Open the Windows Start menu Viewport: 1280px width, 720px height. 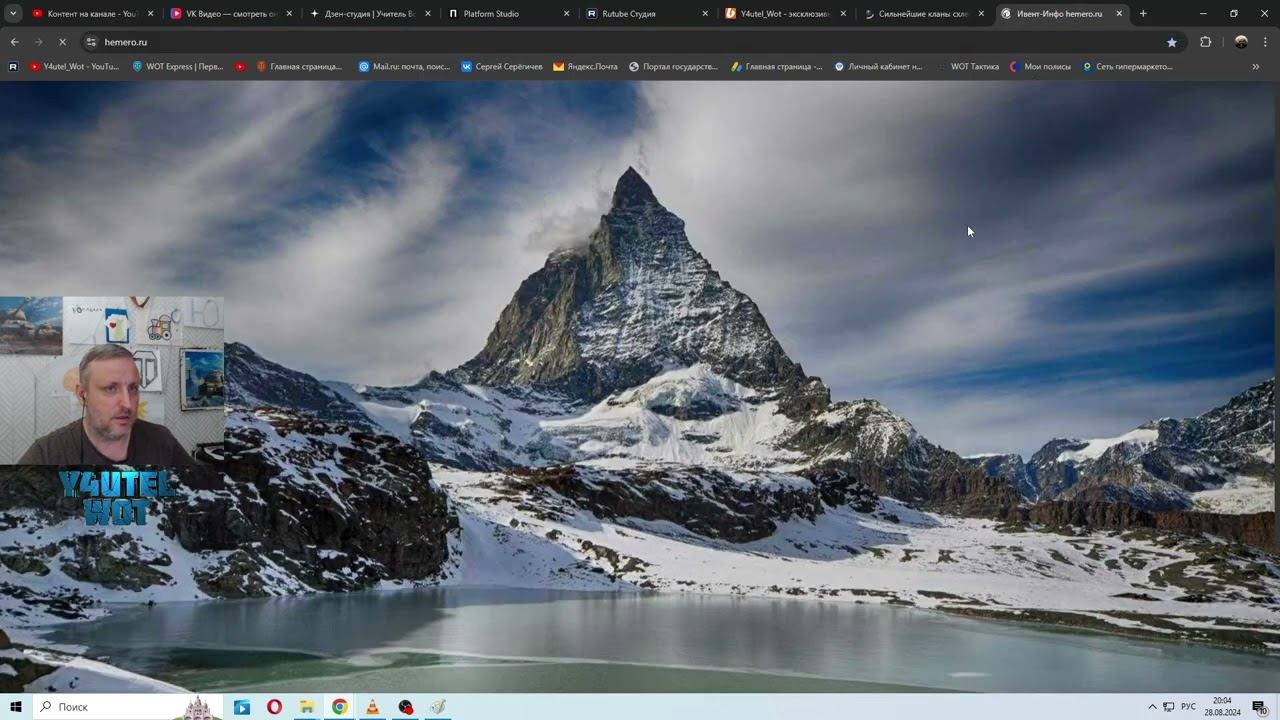tap(16, 707)
